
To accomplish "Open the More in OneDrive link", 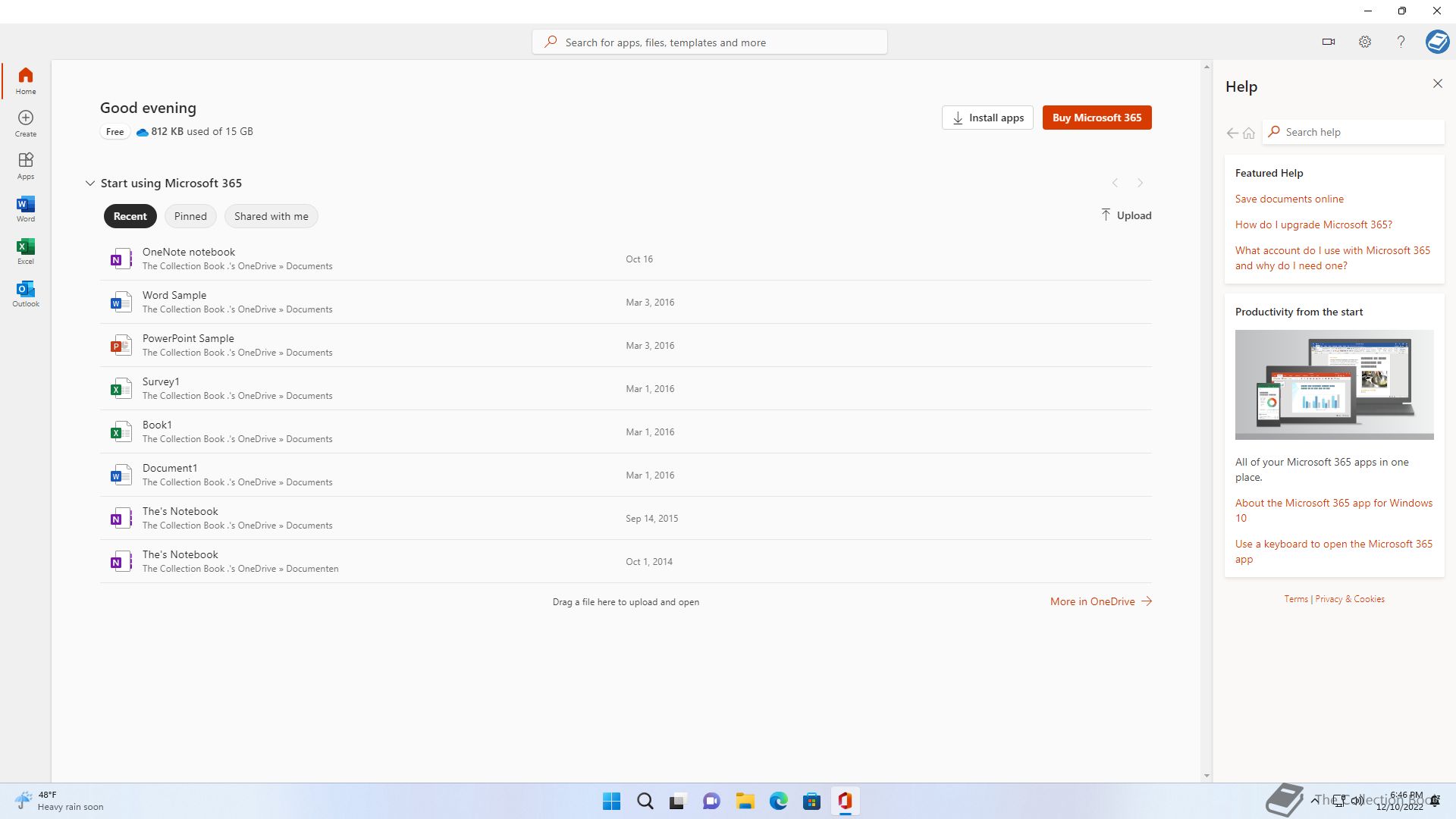I will (1100, 601).
